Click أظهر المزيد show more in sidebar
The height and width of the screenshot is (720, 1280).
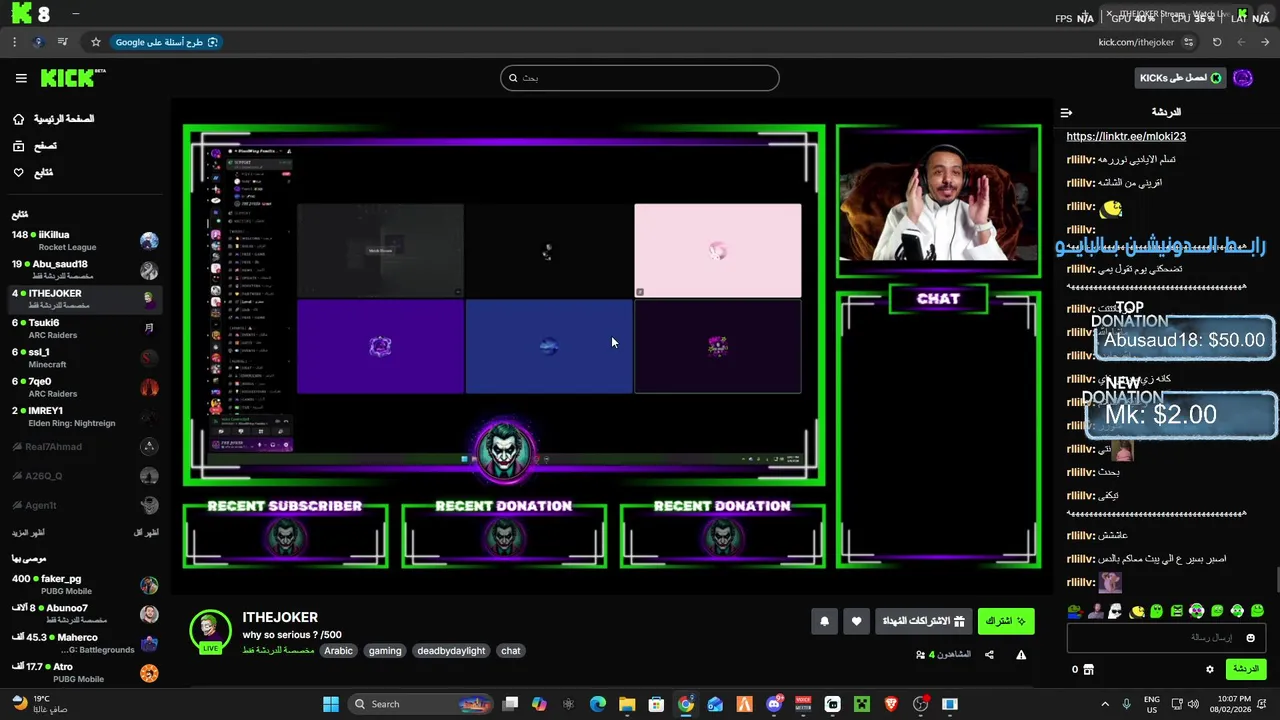28,533
